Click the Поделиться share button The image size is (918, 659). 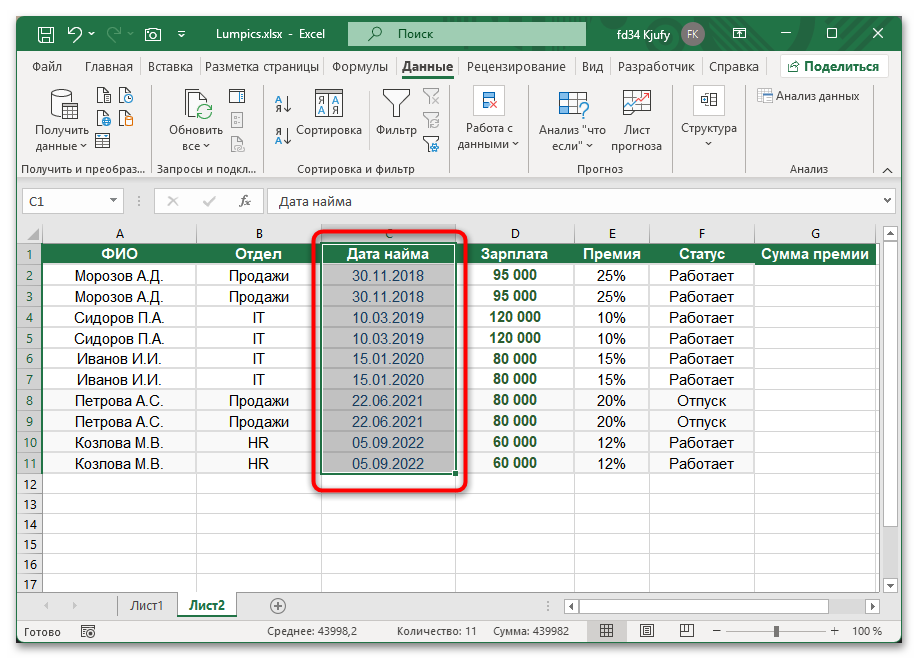click(834, 67)
